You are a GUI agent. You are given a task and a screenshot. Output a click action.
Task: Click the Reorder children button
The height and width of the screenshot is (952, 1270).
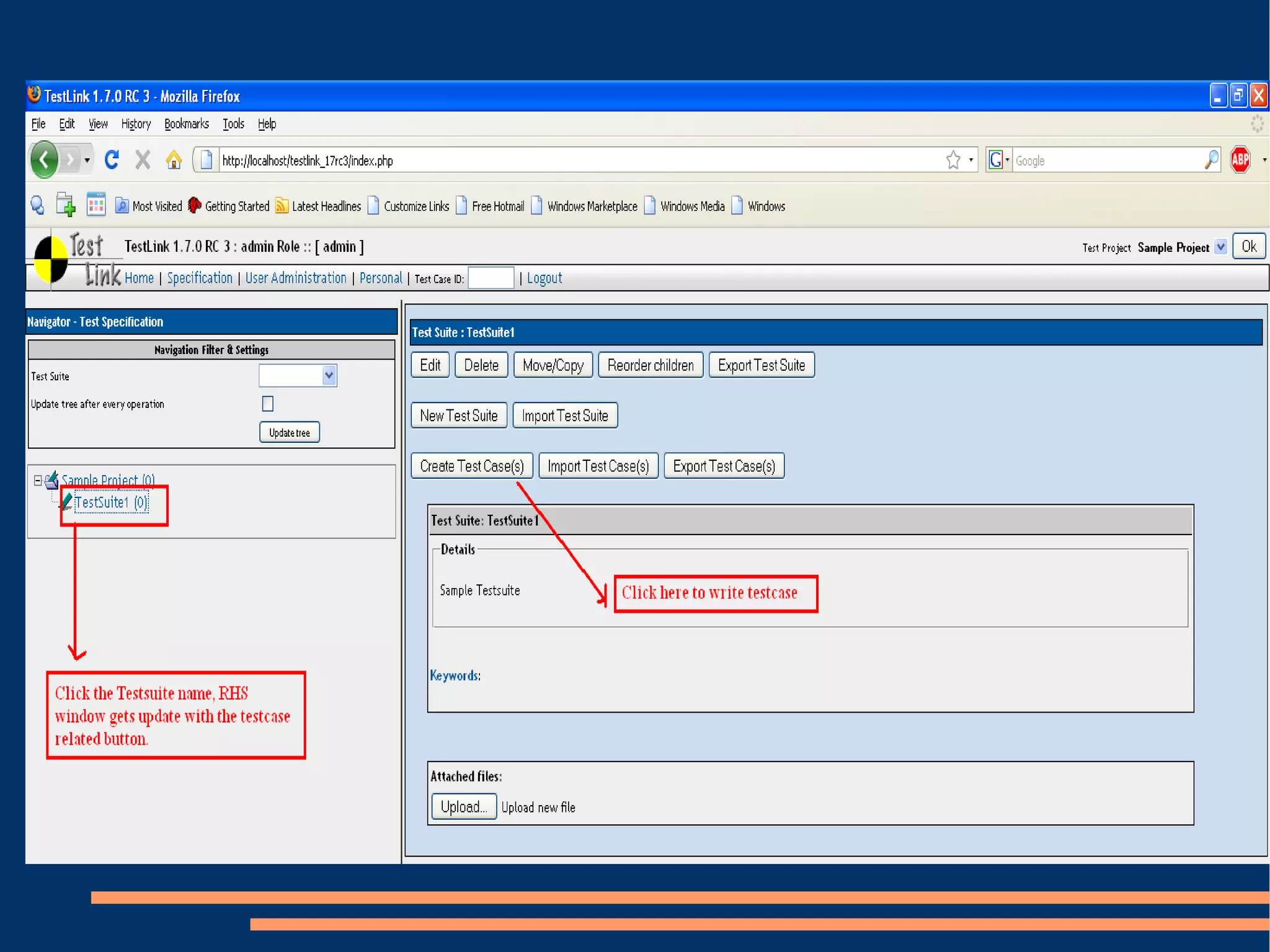point(651,365)
